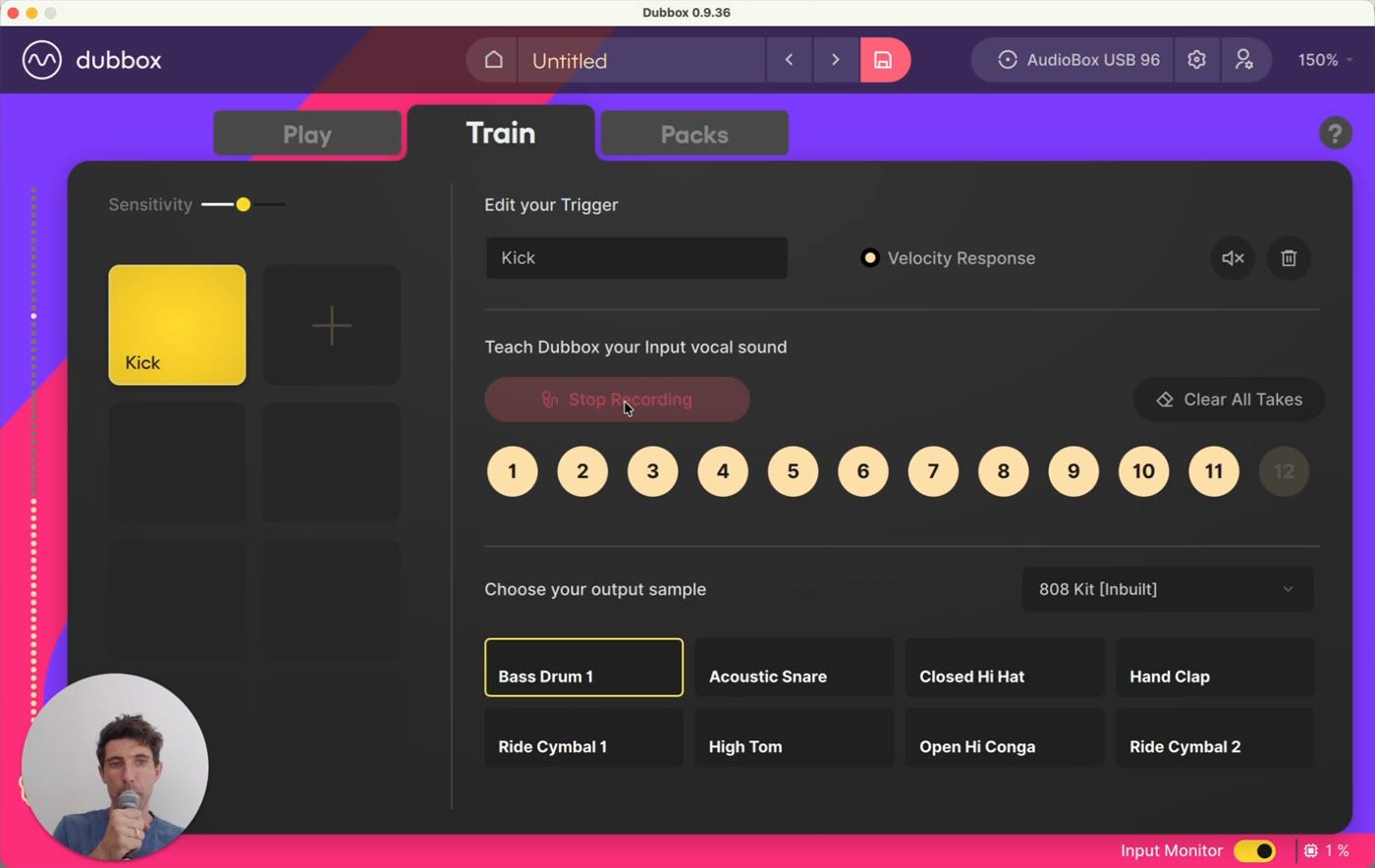Image resolution: width=1375 pixels, height=868 pixels.
Task: Choose High Tom output sample
Action: point(795,737)
